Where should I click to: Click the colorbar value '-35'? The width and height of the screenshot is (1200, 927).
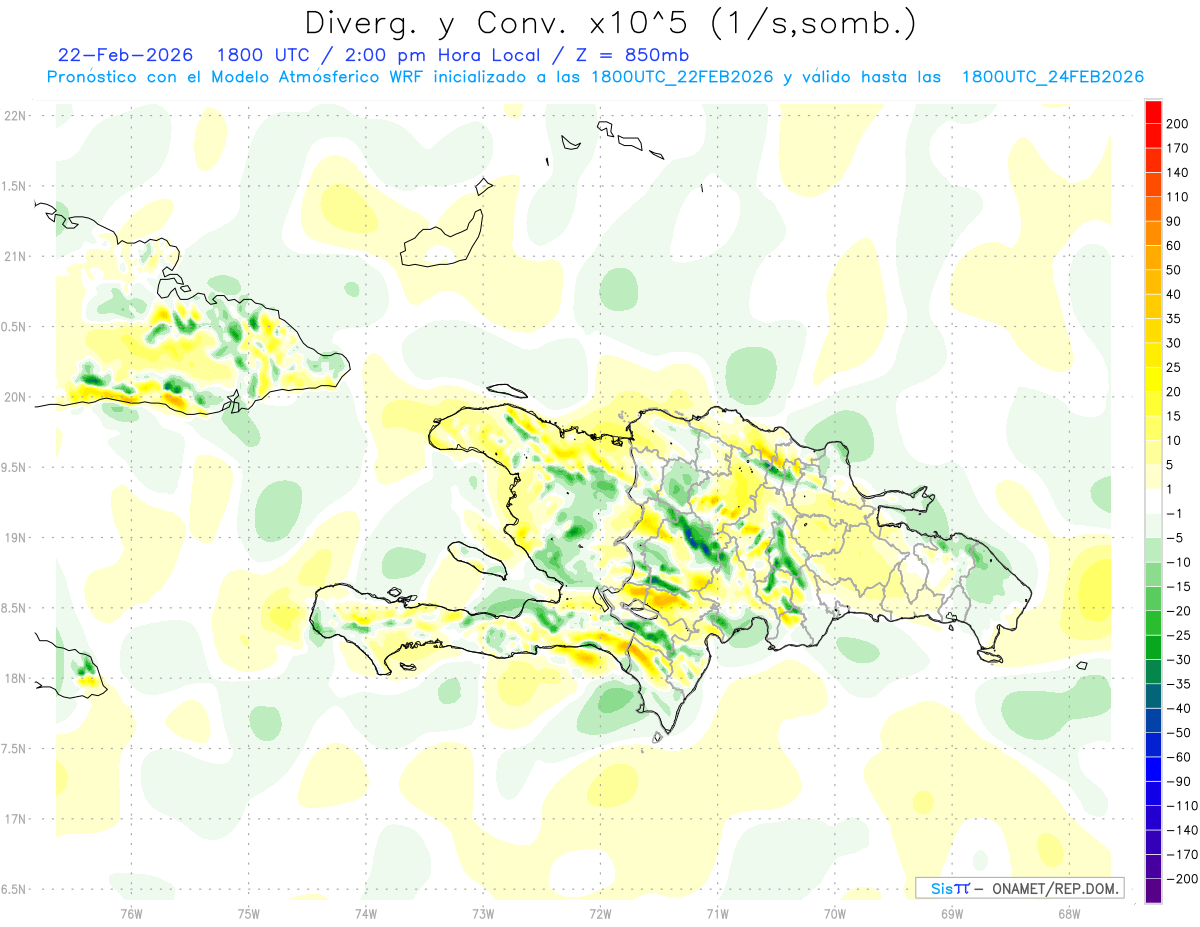1180,685
